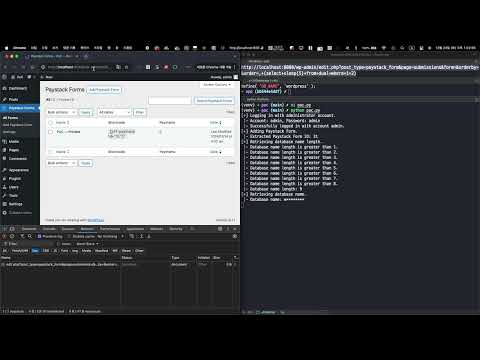The image size is (480, 360).
Task: Open Plugins in WordPress sidebar
Action: (15, 179)
